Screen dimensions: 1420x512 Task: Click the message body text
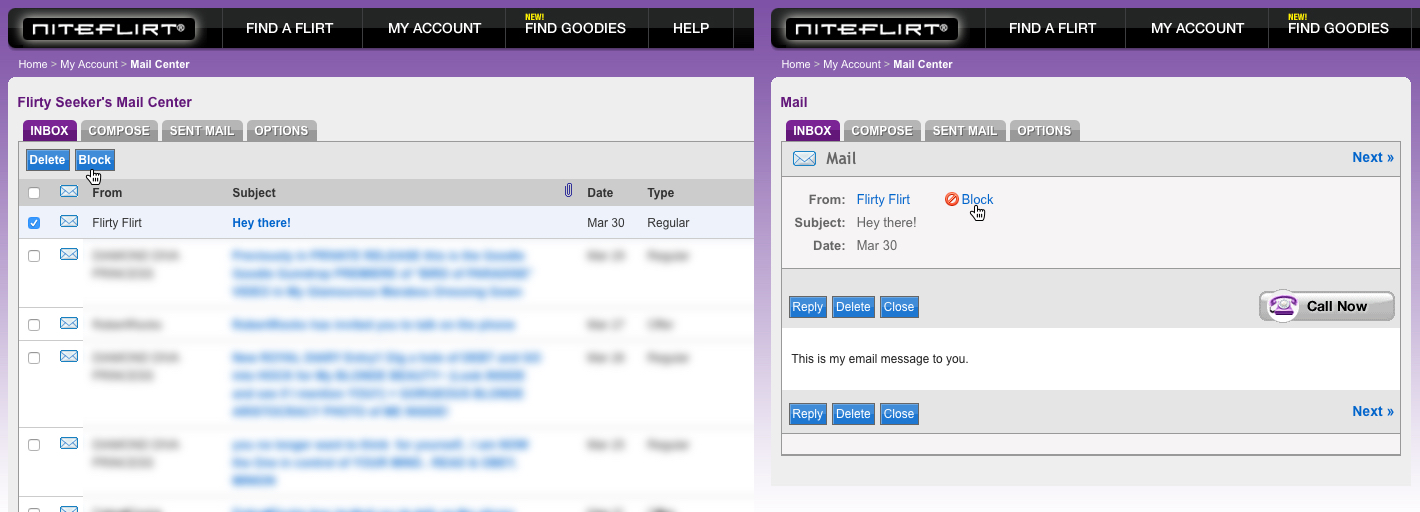880,358
